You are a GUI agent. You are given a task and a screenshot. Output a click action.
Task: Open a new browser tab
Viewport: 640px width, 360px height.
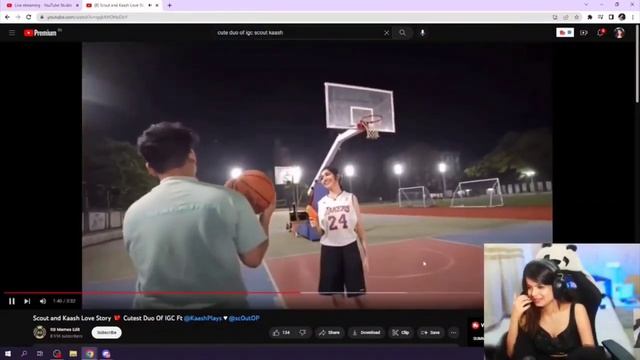(169, 5)
